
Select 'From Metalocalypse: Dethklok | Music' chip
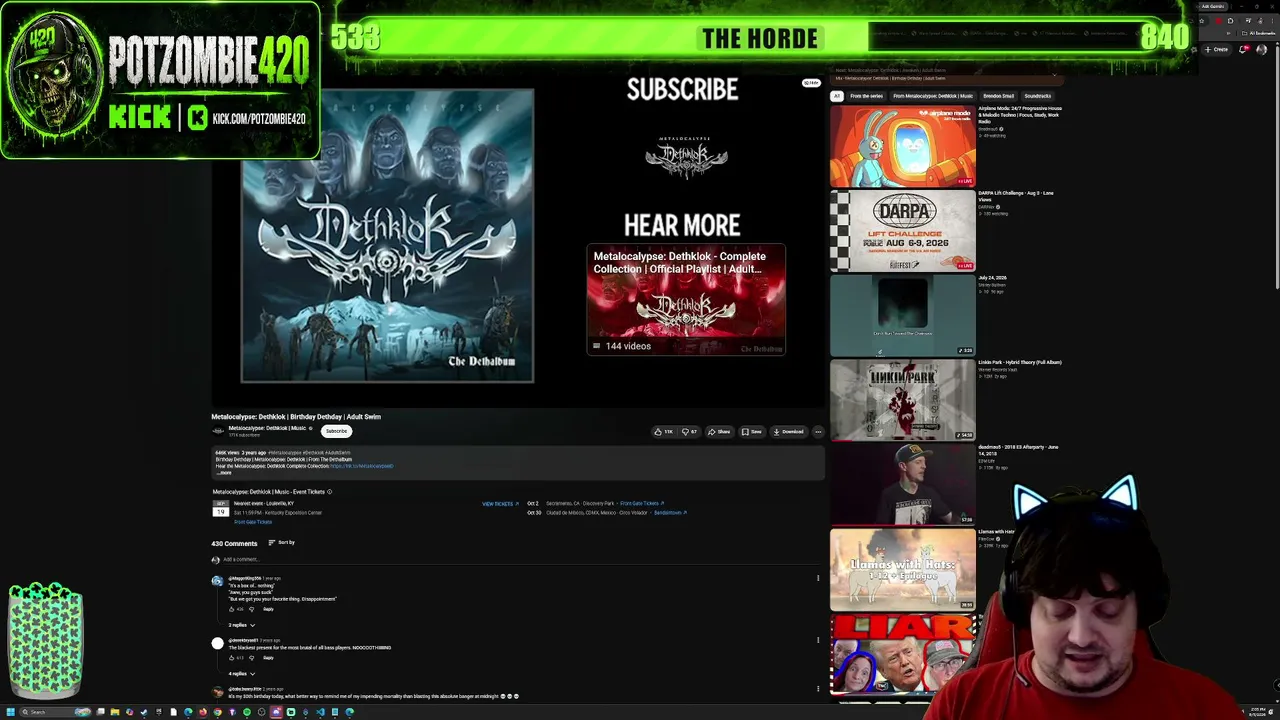click(932, 96)
